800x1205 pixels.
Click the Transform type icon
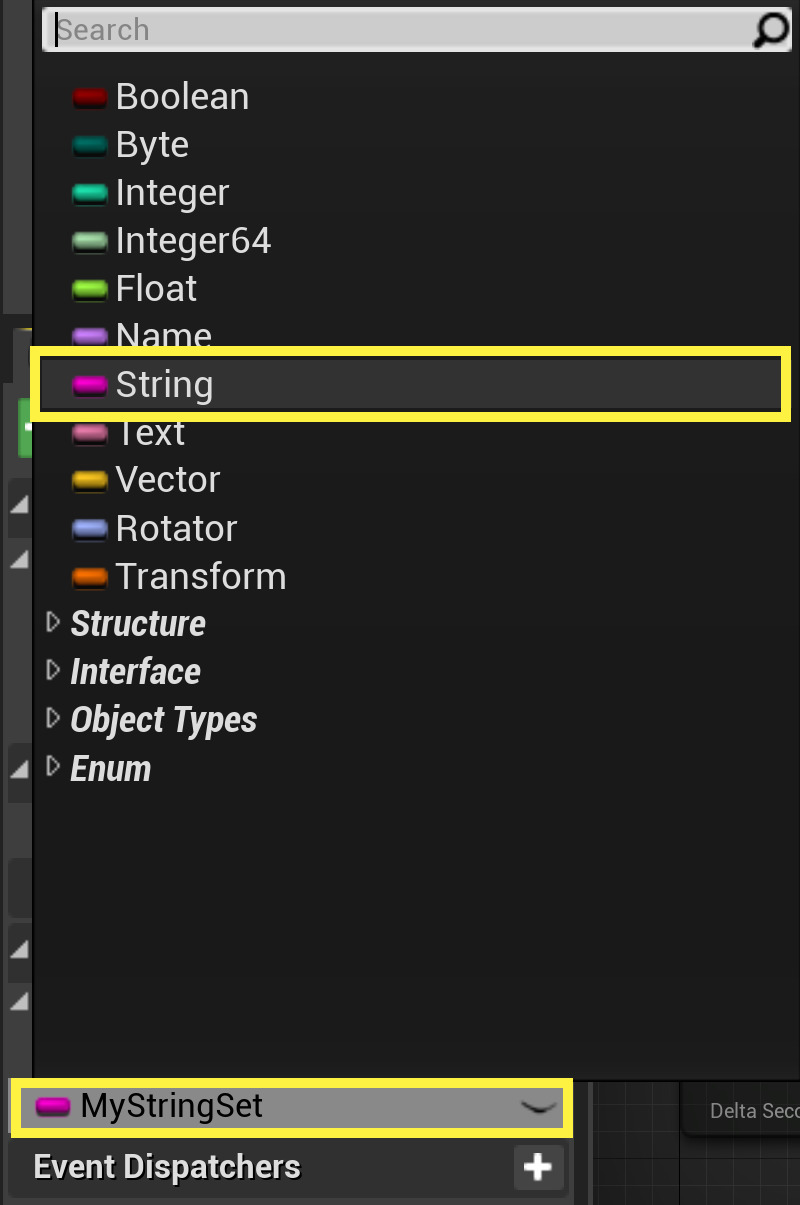pyautogui.click(x=91, y=575)
